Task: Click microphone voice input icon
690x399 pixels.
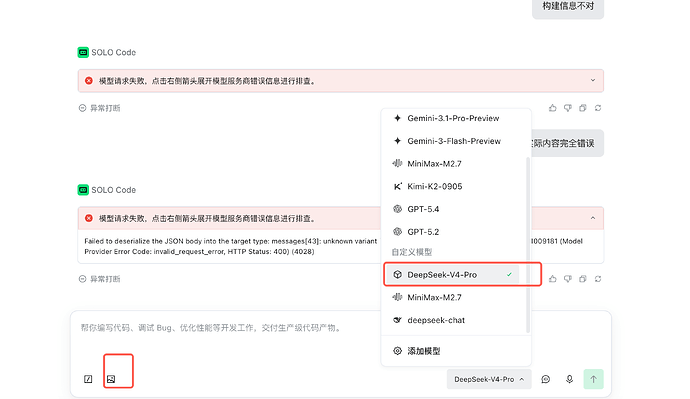Action: (x=569, y=379)
